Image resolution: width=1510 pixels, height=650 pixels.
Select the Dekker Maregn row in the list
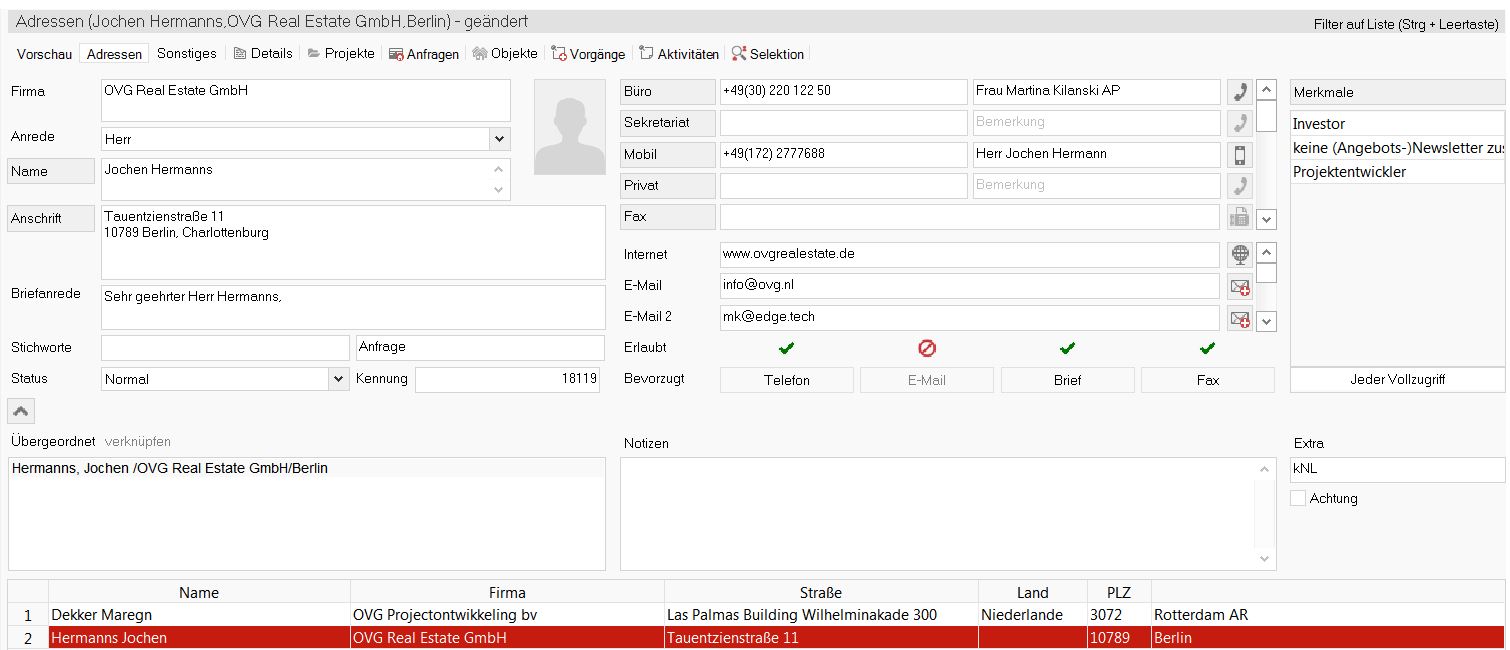200,615
